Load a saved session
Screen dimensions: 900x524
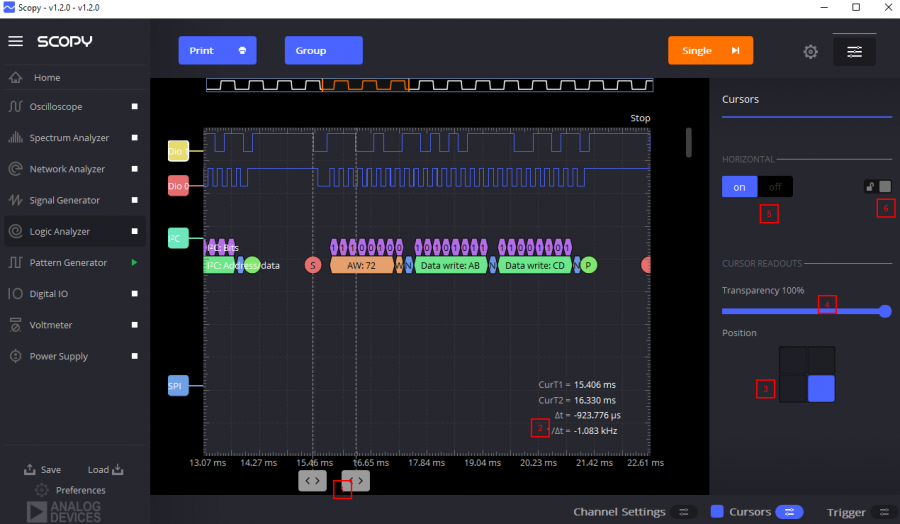106,469
